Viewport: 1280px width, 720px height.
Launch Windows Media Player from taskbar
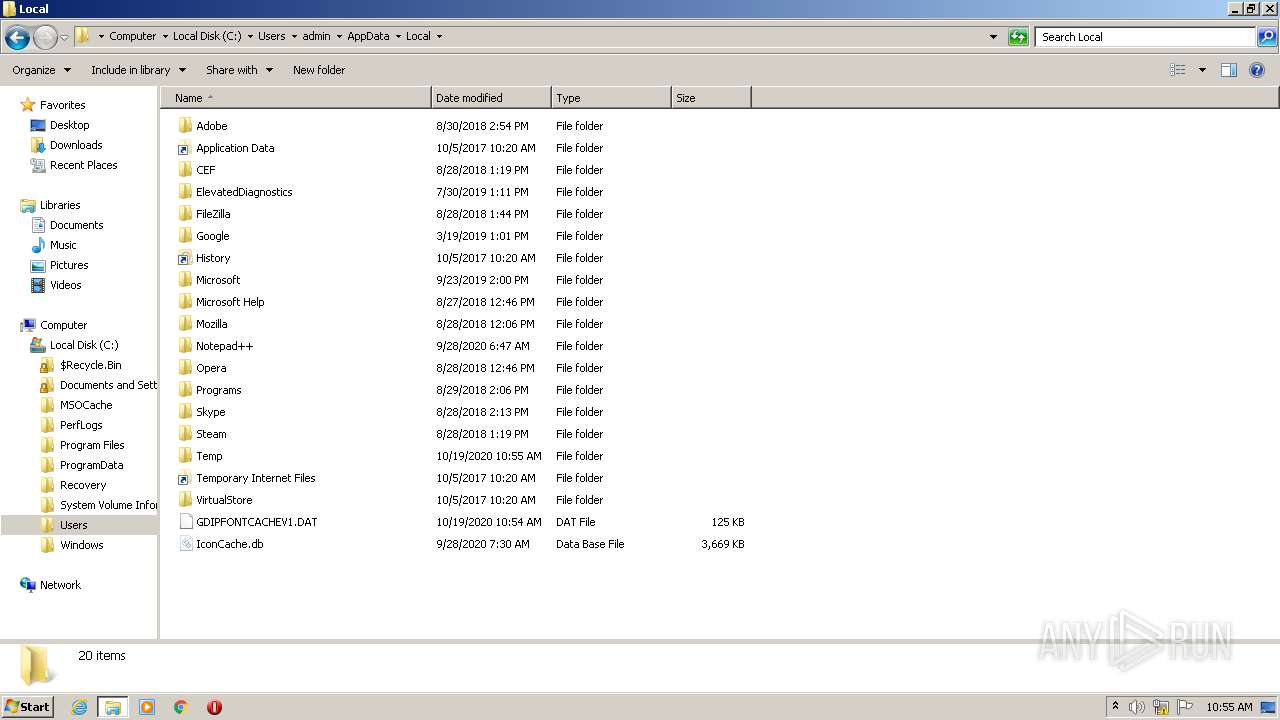147,707
